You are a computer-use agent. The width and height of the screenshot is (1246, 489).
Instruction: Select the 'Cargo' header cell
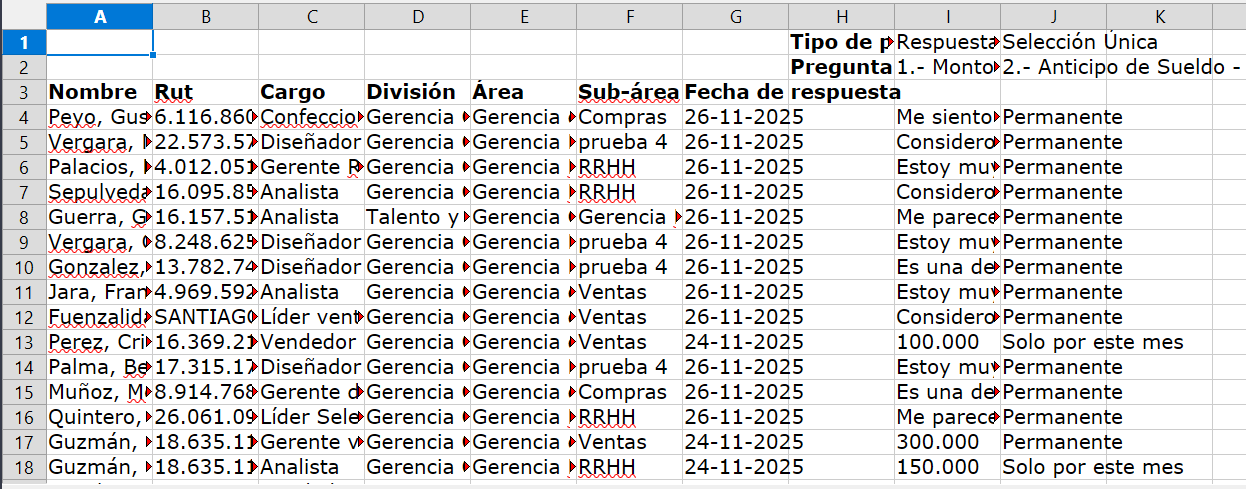coord(310,92)
